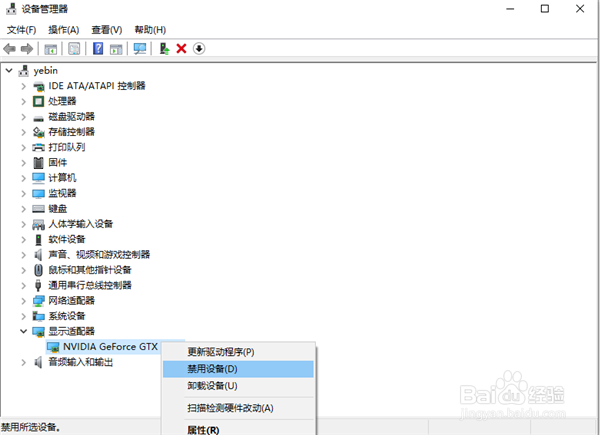Open the 操作(A) menu
This screenshot has width=600, height=435.
point(64,30)
